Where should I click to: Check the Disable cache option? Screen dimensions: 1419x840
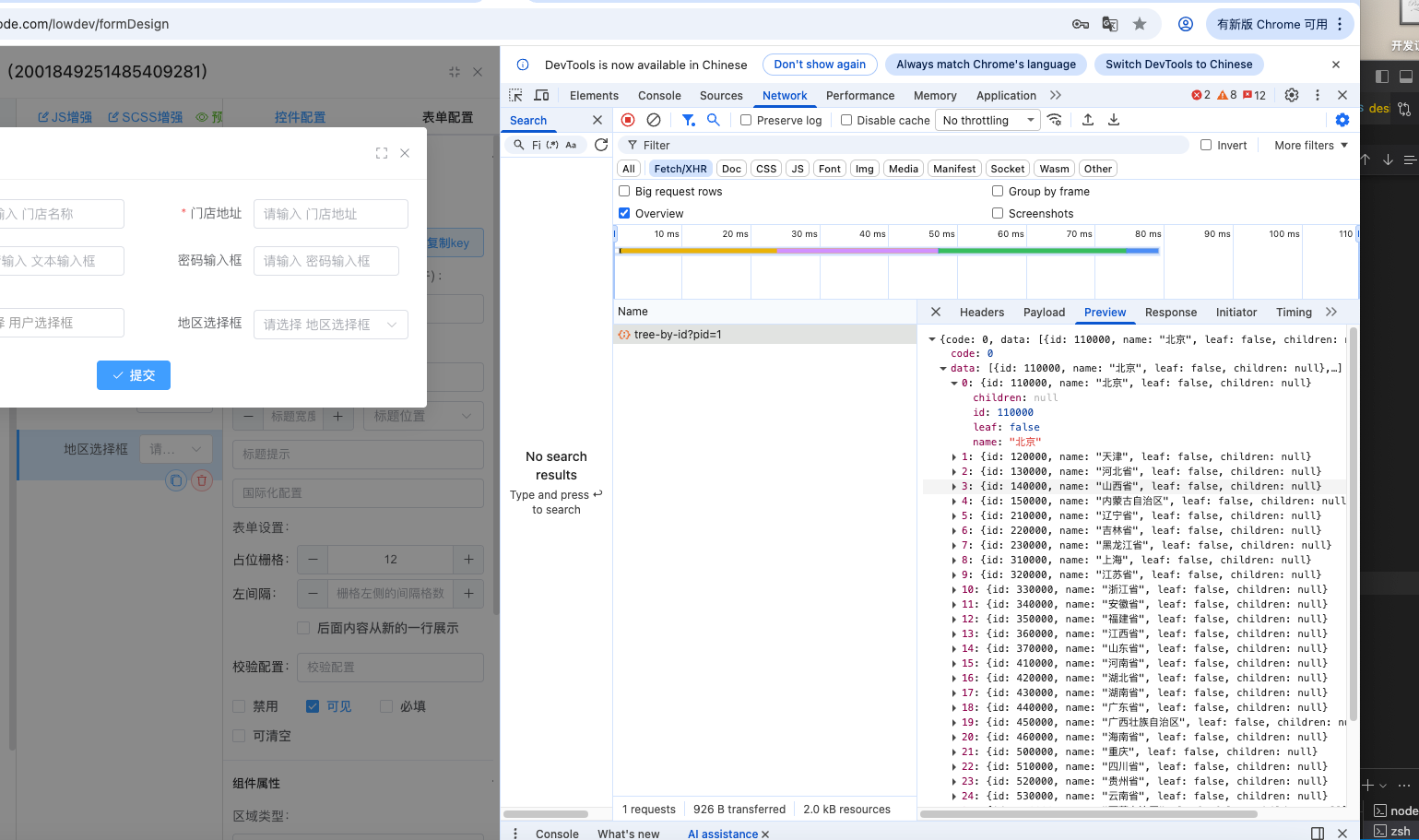[x=846, y=120]
